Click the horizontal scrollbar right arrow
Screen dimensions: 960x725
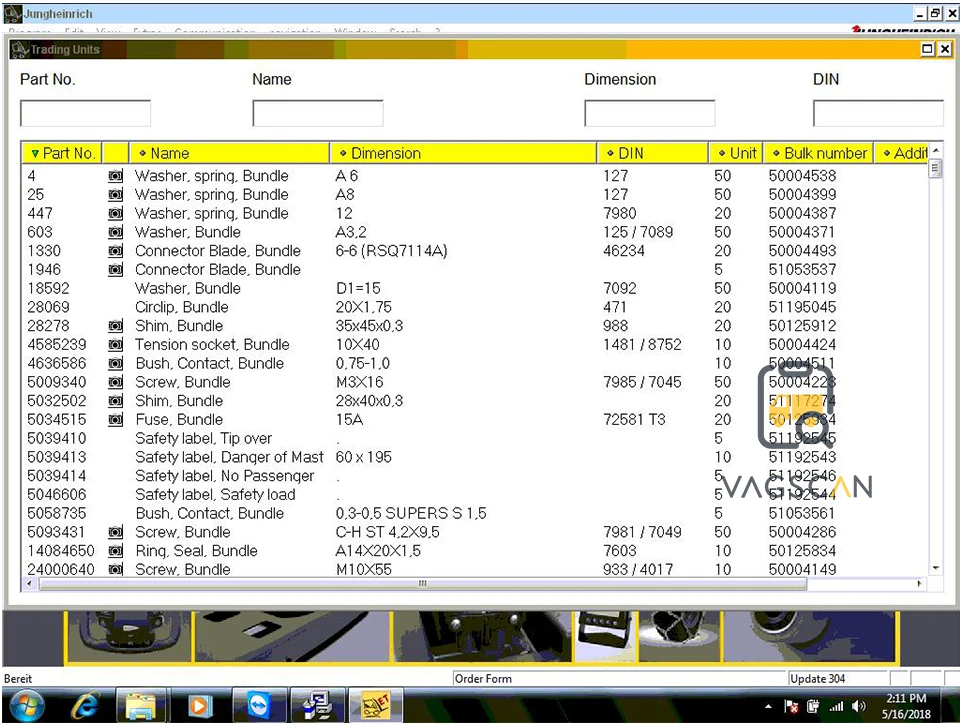(920, 584)
